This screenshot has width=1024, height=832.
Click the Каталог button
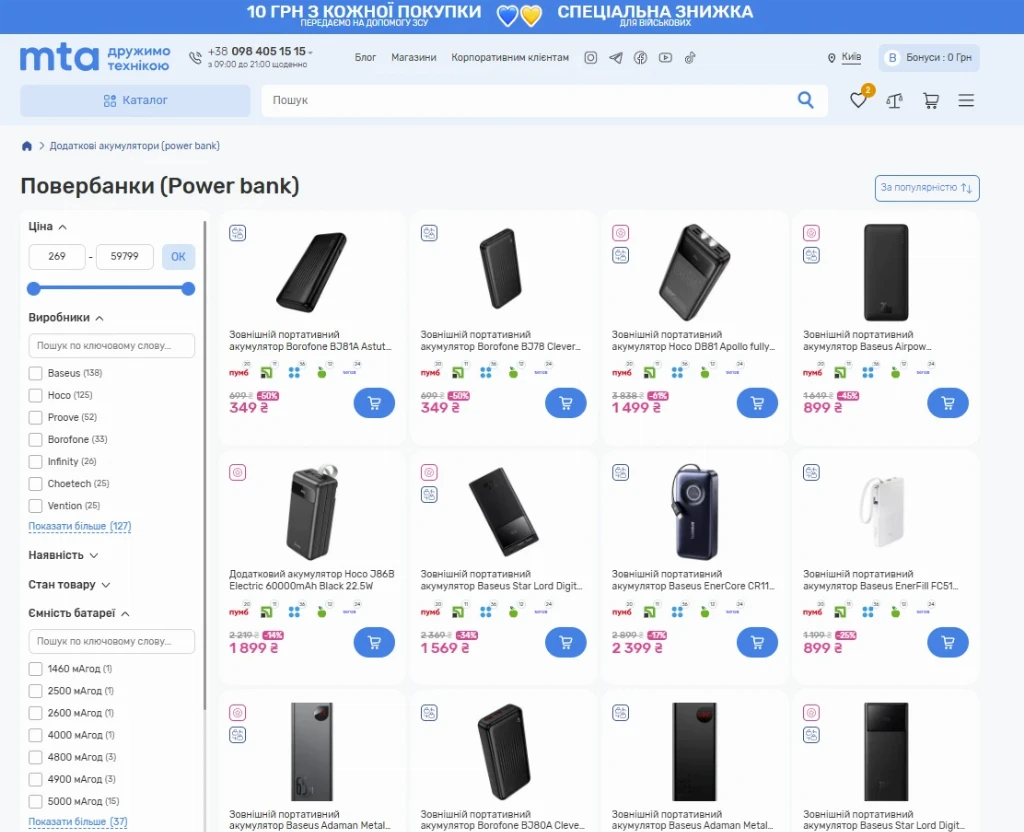[135, 101]
